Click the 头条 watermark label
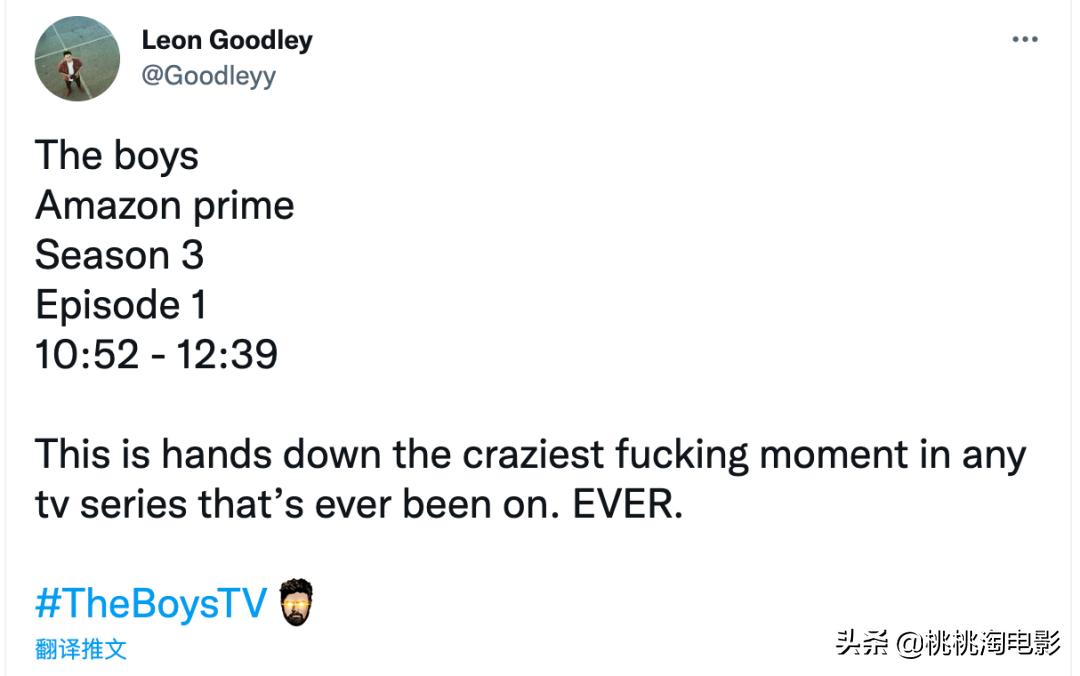This screenshot has height=676, width=1080. (862, 642)
